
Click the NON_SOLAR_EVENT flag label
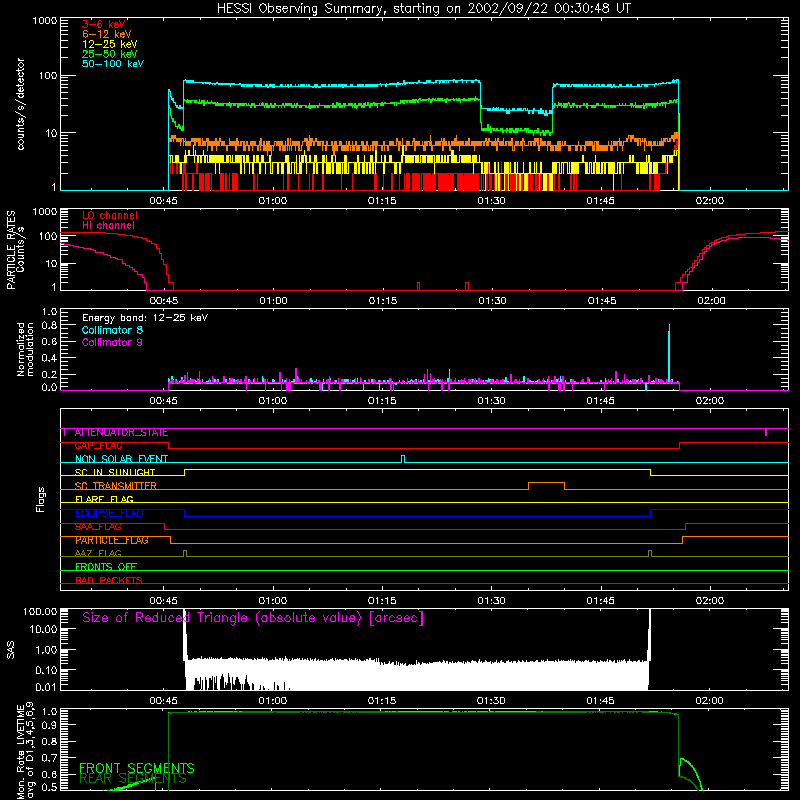121,459
